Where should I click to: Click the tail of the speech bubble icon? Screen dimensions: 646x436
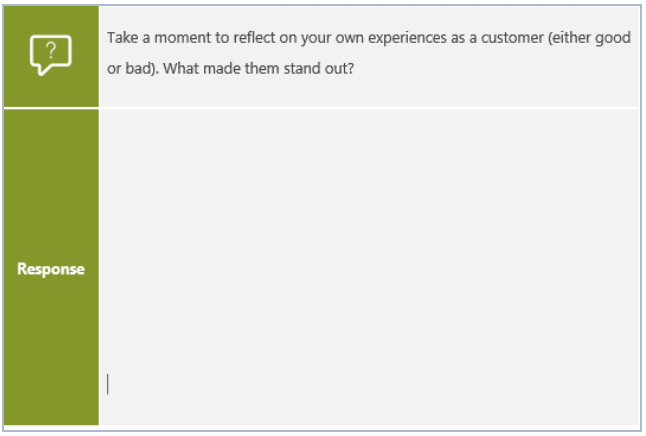pyautogui.click(x=43, y=70)
